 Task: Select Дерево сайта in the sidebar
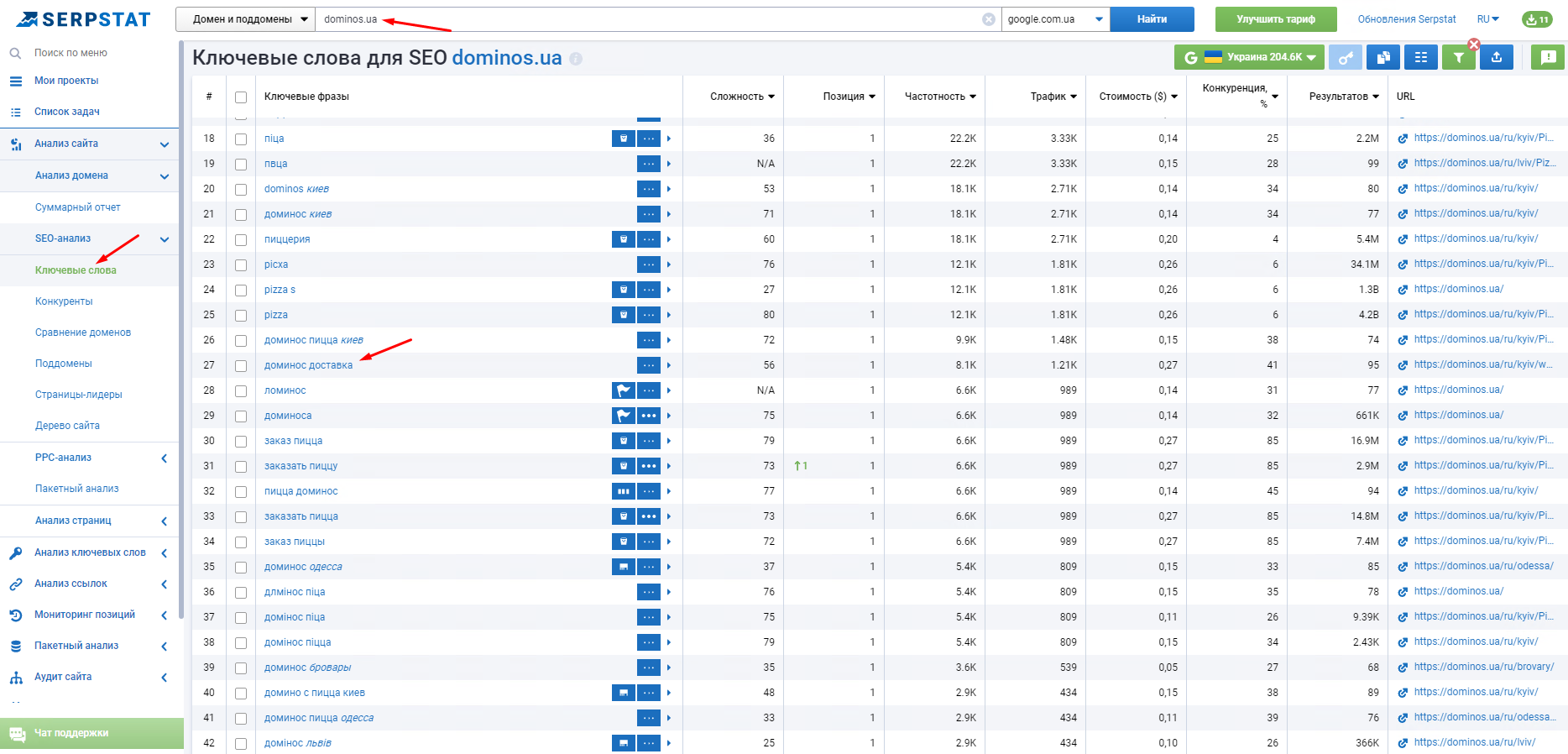point(67,426)
